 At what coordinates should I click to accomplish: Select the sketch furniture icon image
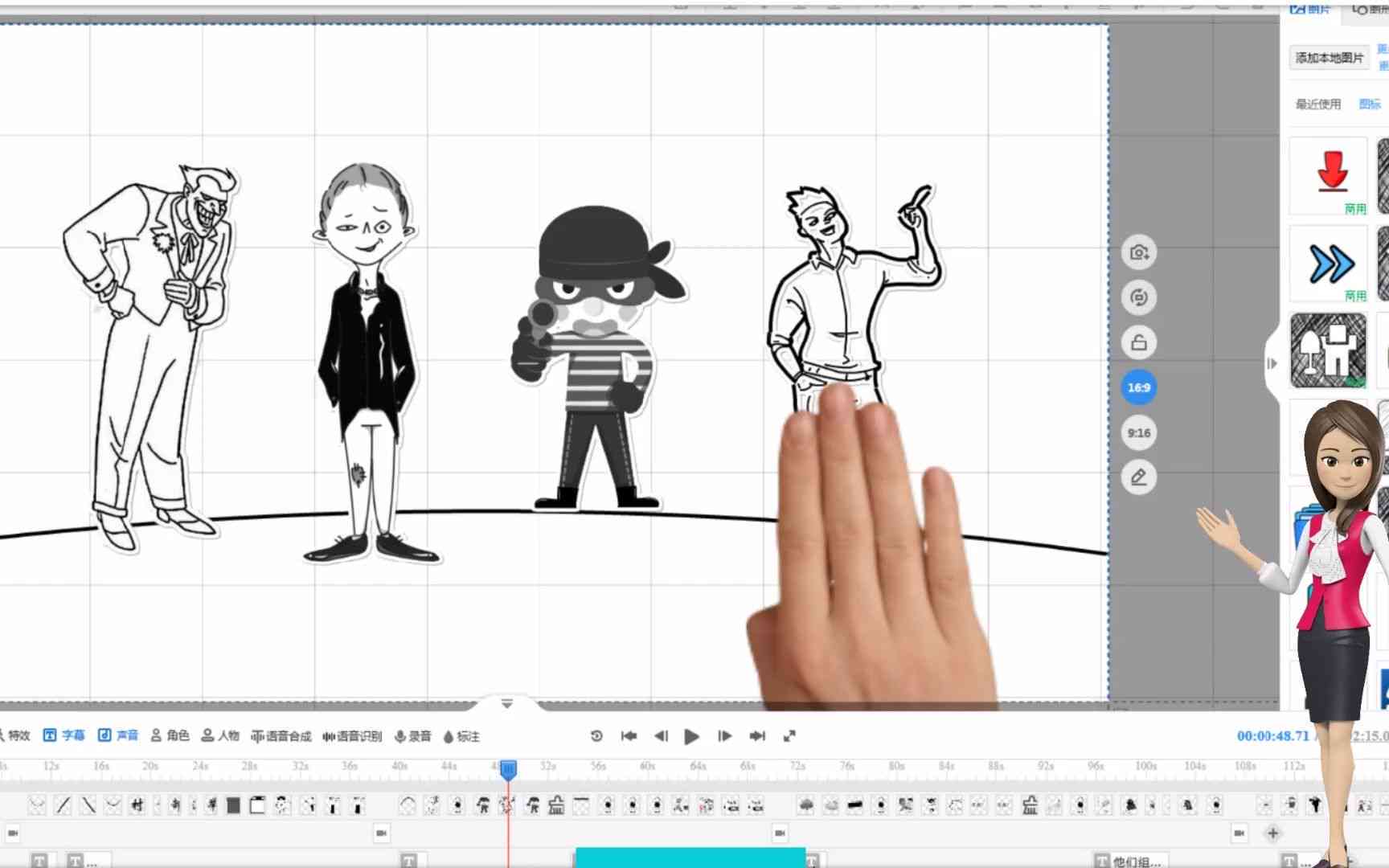pyautogui.click(x=1328, y=350)
